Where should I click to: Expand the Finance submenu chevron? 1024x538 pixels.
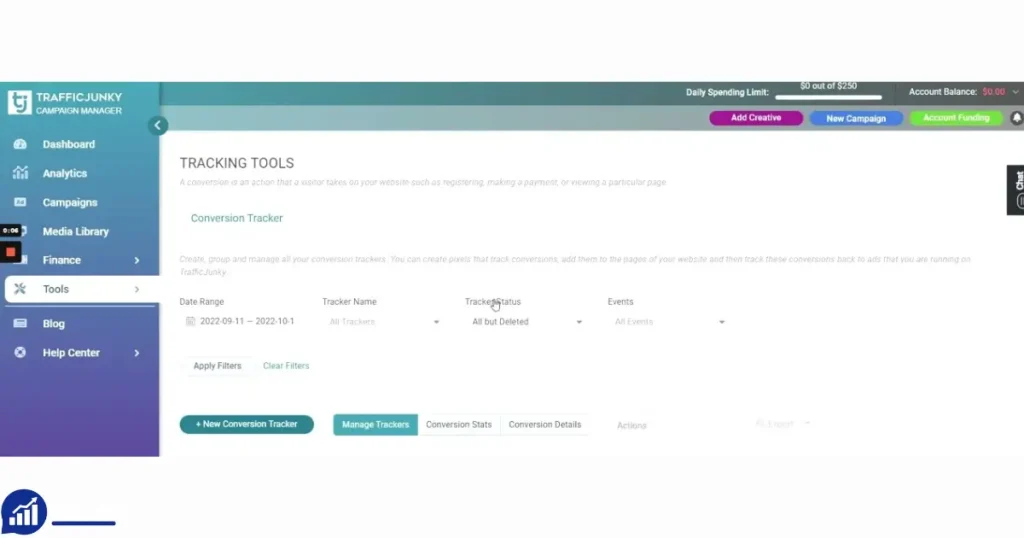[136, 260]
